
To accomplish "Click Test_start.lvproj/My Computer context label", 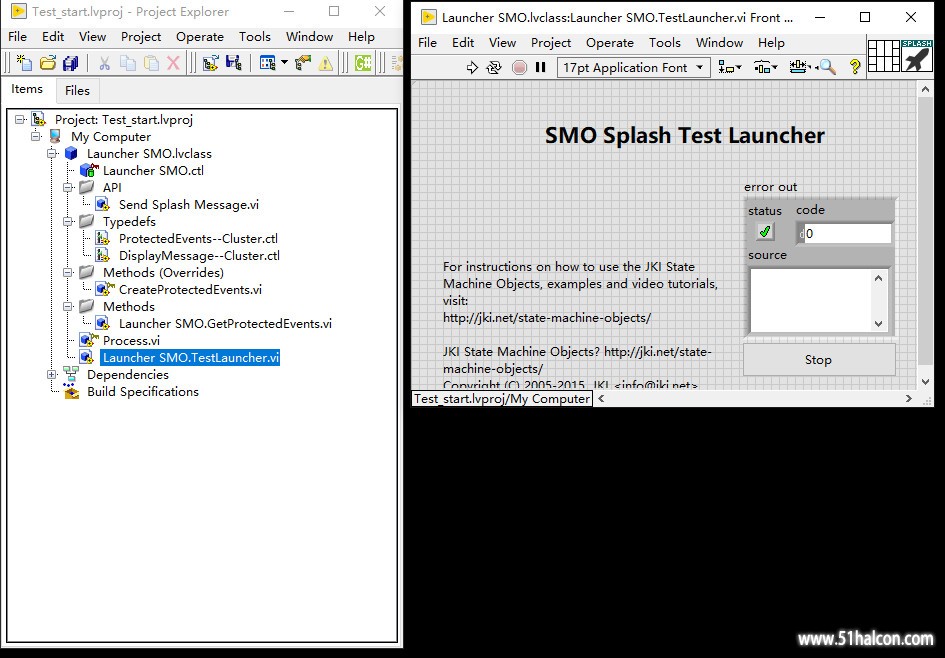I will 502,398.
